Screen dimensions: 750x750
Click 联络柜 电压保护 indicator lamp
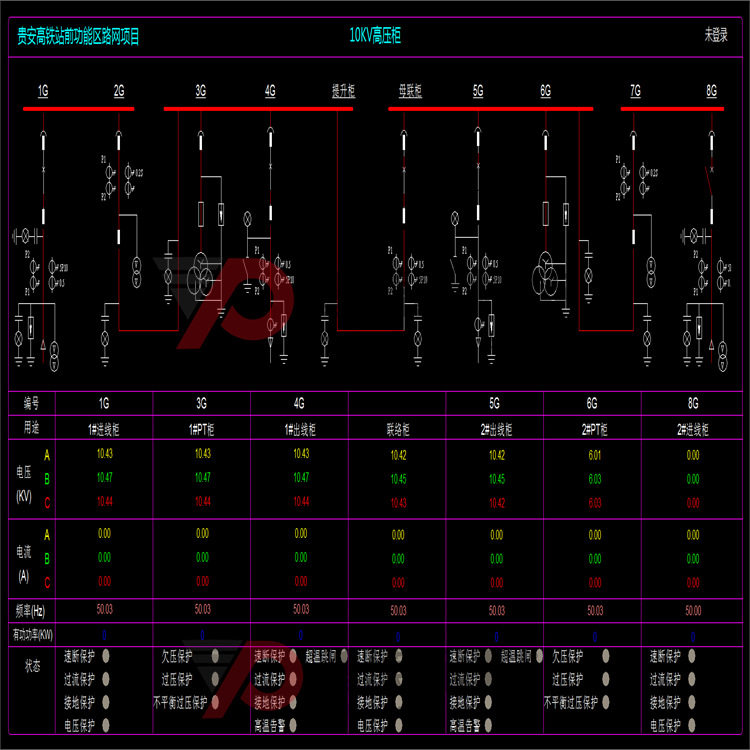(399, 725)
